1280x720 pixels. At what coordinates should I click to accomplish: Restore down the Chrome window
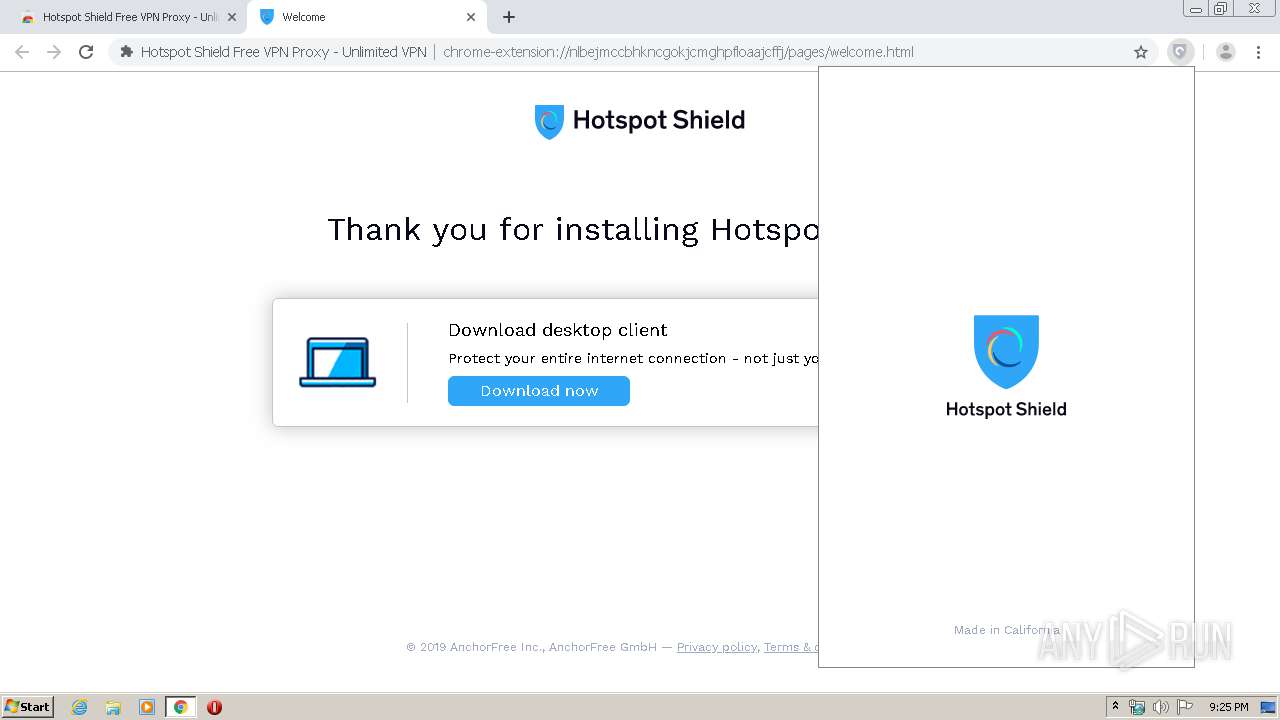pos(1221,9)
